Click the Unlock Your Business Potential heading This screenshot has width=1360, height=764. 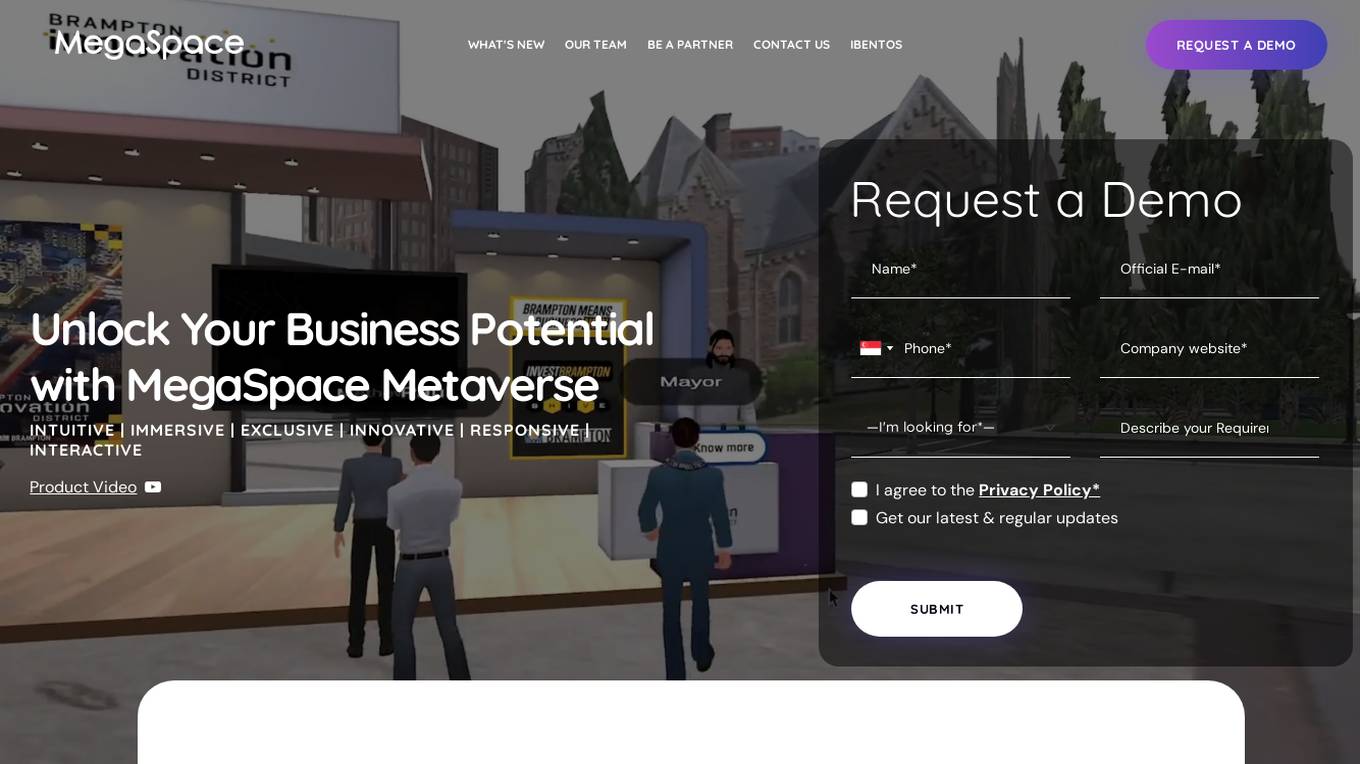coord(342,357)
